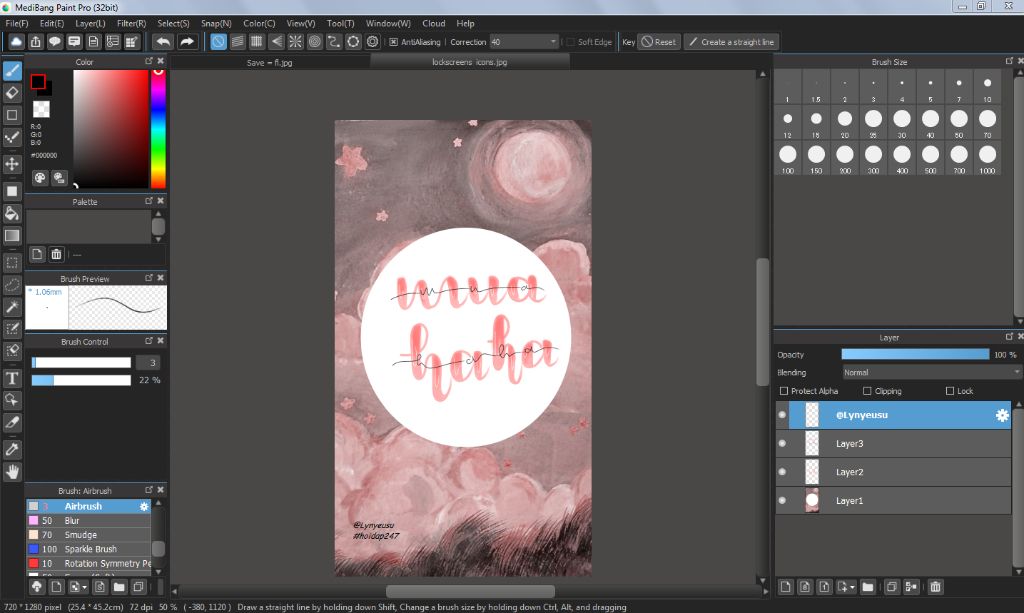Open add-layer dropdown arrow in Layer panel
Viewport: 1024px width, 613px height.
point(852,587)
